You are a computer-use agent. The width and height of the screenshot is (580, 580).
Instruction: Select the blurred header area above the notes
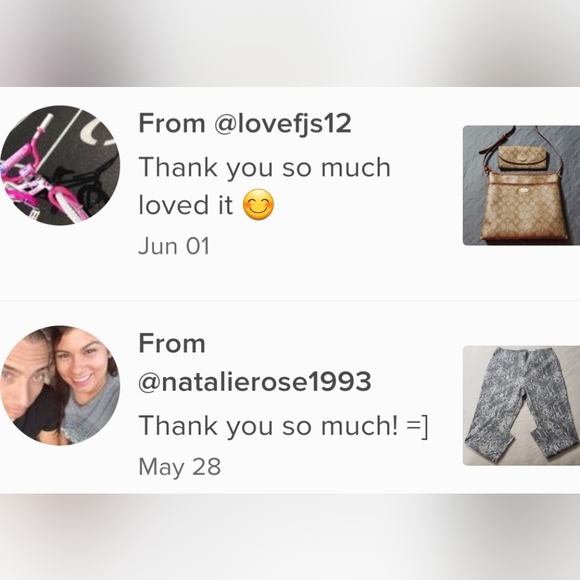click(290, 43)
